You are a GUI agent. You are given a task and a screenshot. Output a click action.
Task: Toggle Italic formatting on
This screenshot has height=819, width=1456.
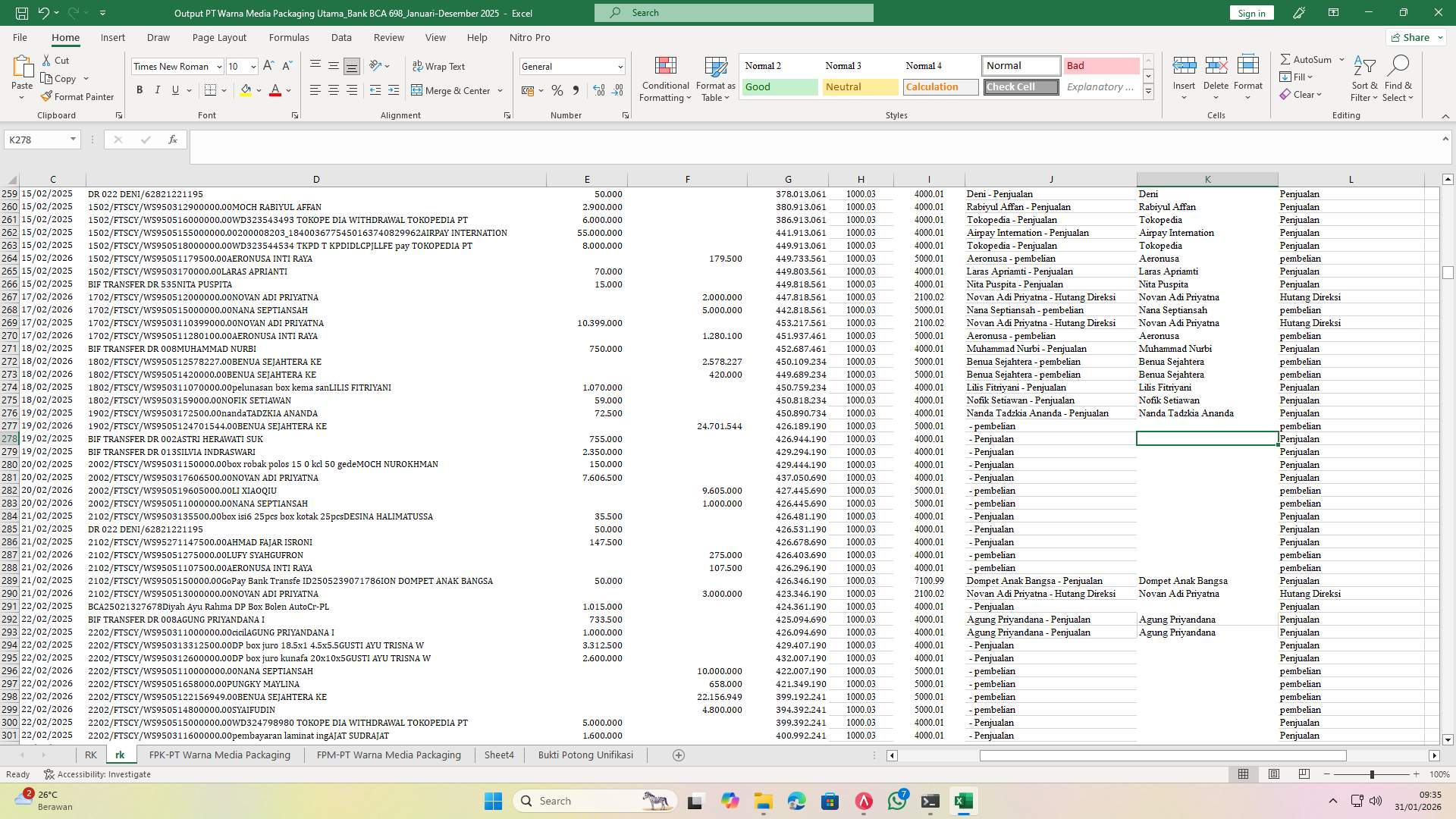[158, 89]
